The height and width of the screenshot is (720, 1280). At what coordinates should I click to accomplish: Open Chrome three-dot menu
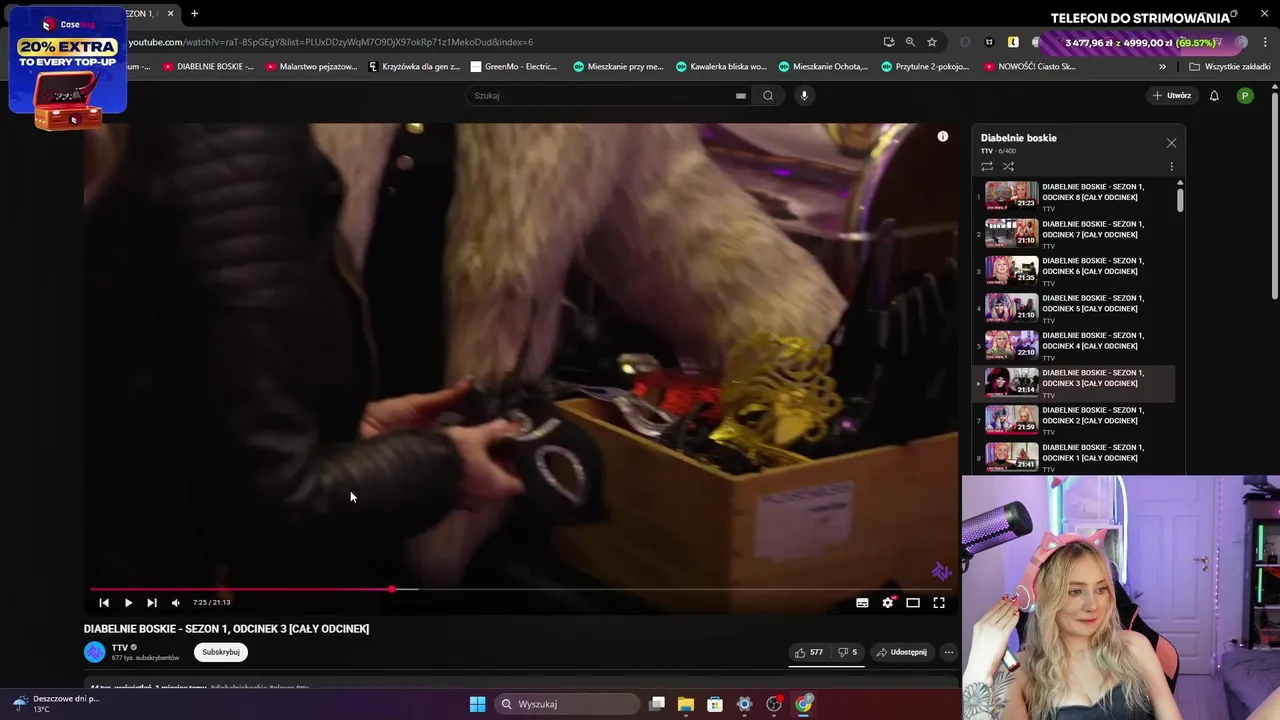point(1266,42)
